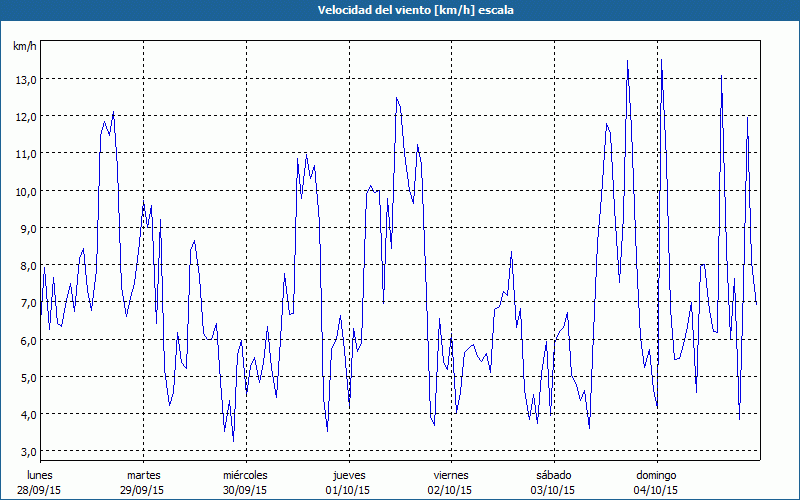Click the 'lunes' day label
The image size is (800, 500).
click(x=40, y=475)
